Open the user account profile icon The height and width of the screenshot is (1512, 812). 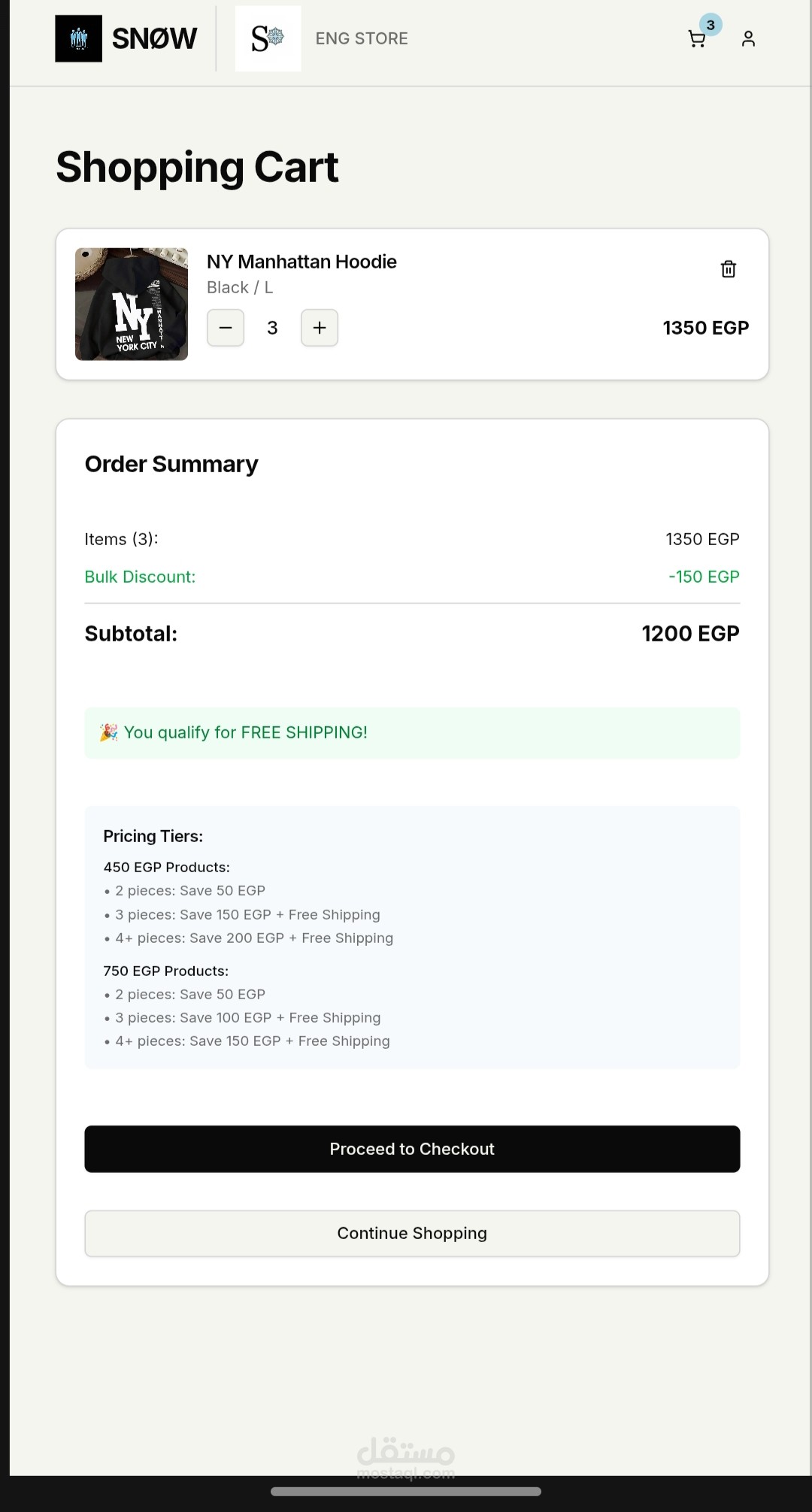(748, 39)
